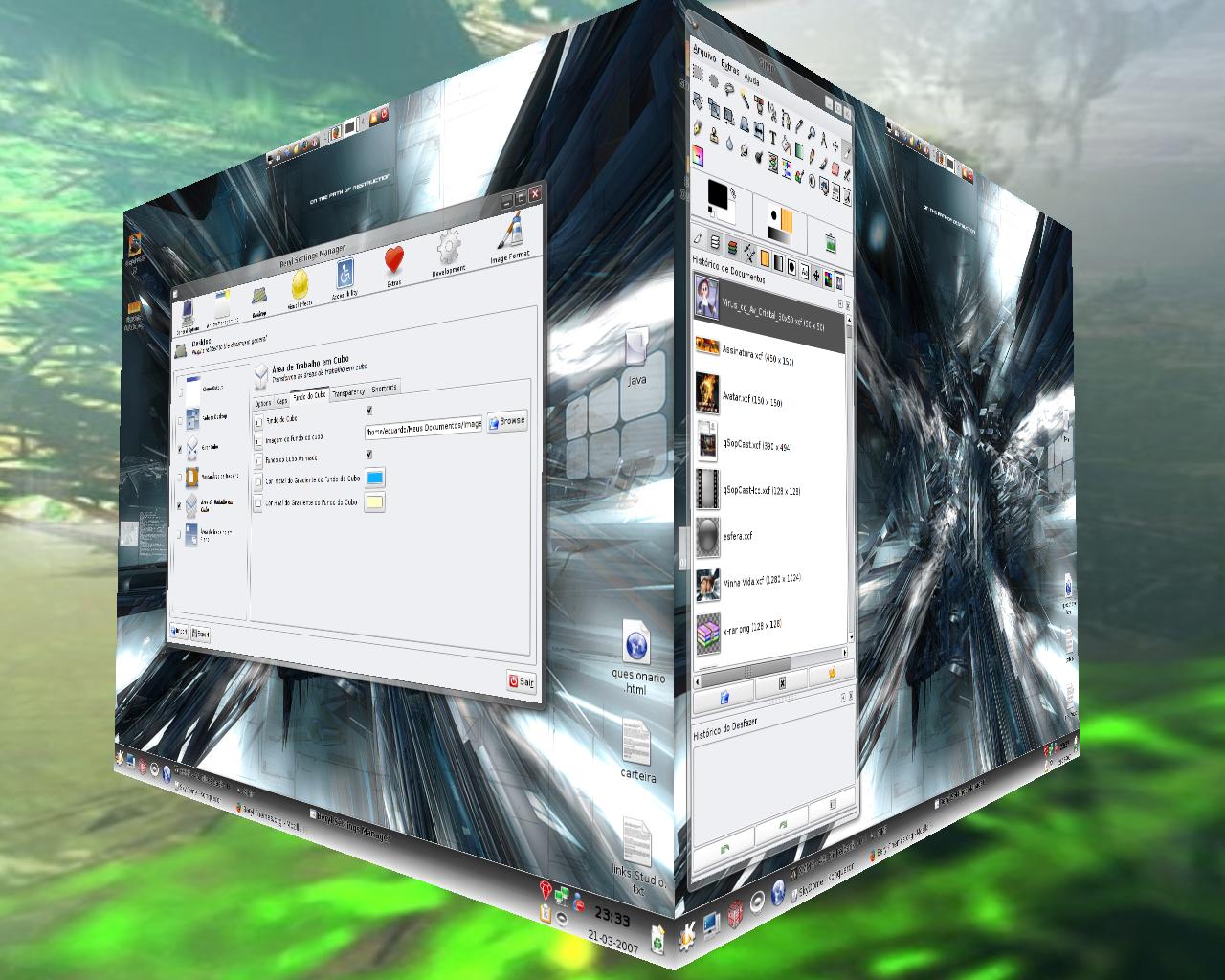
Task: Open the active image indicator in GIMP toolbox
Action: click(831, 243)
